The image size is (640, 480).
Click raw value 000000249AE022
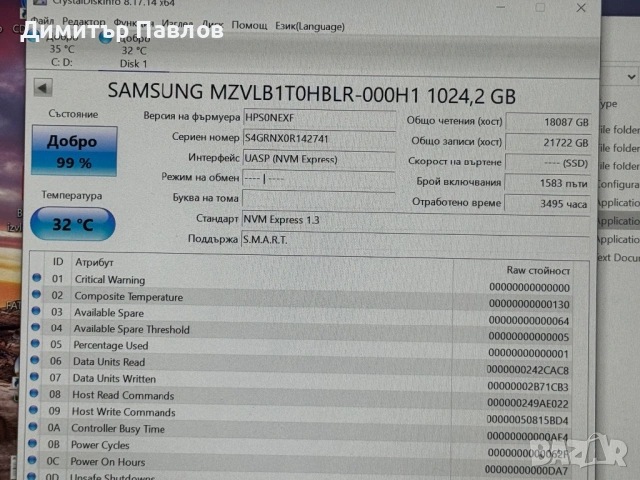[527, 404]
